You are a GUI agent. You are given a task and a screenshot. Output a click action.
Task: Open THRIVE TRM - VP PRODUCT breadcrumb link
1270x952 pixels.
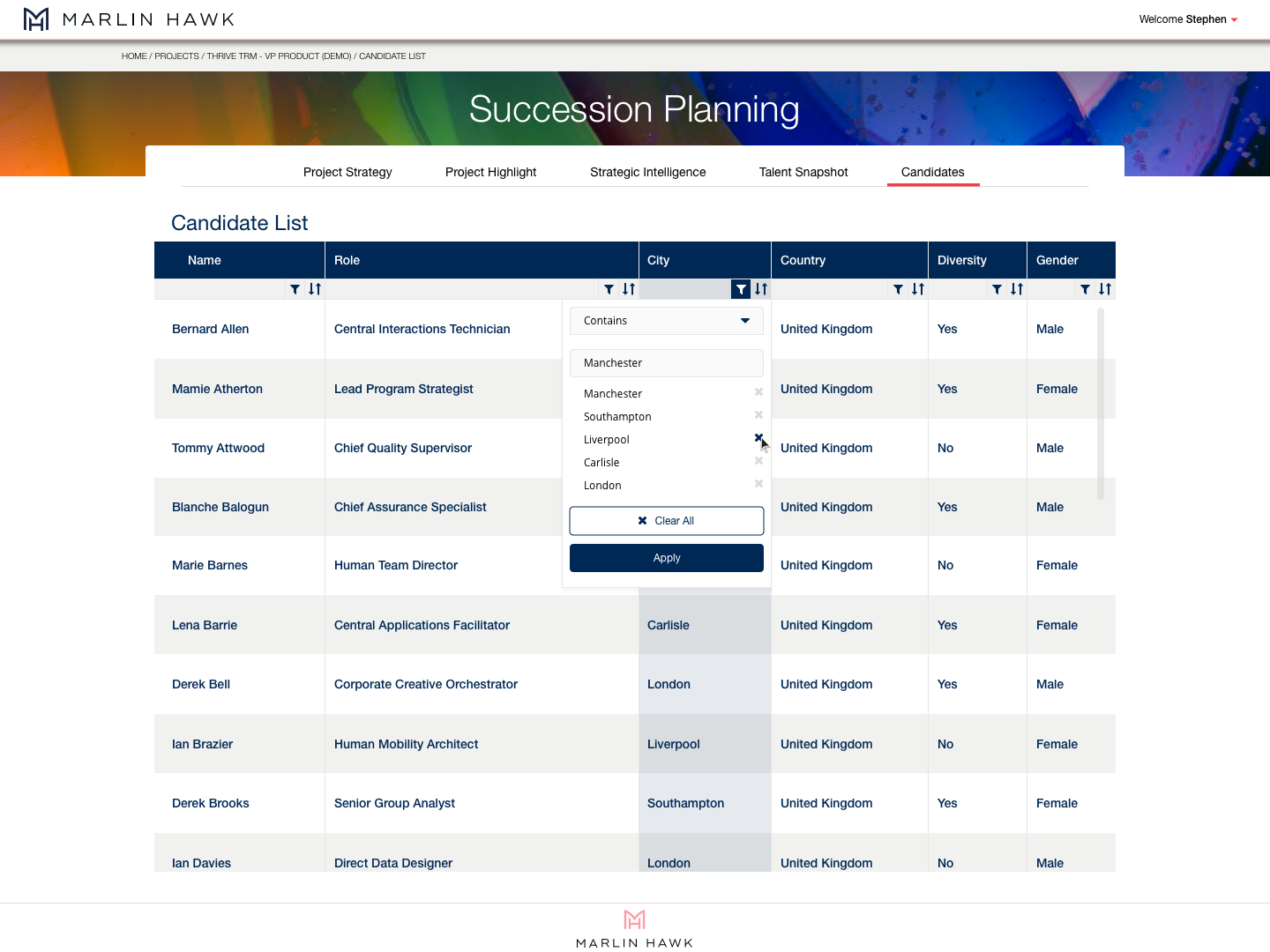point(279,56)
